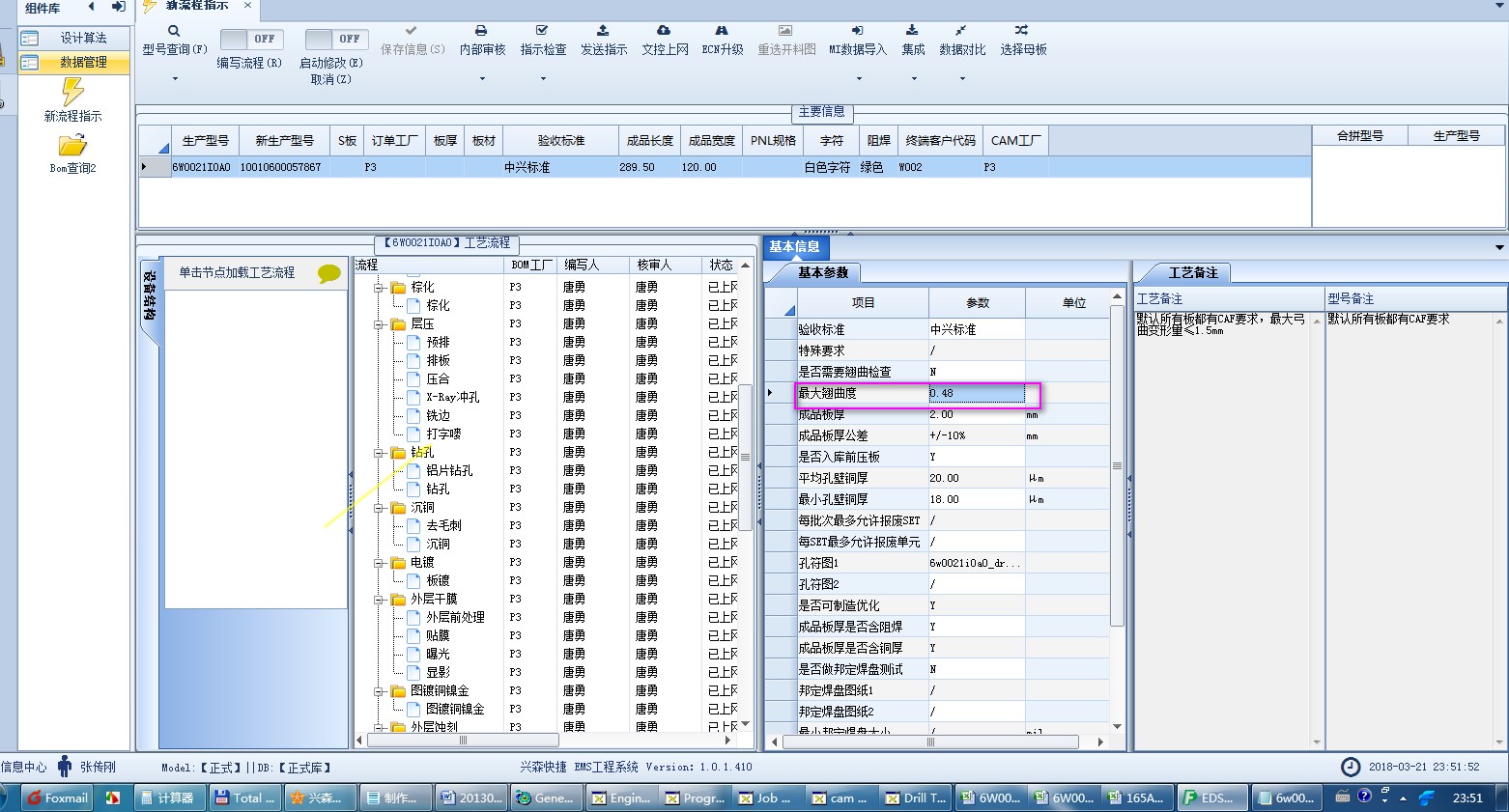Click the parameters grid horizontal scrollbar
The height and width of the screenshot is (812, 1509).
930,742
